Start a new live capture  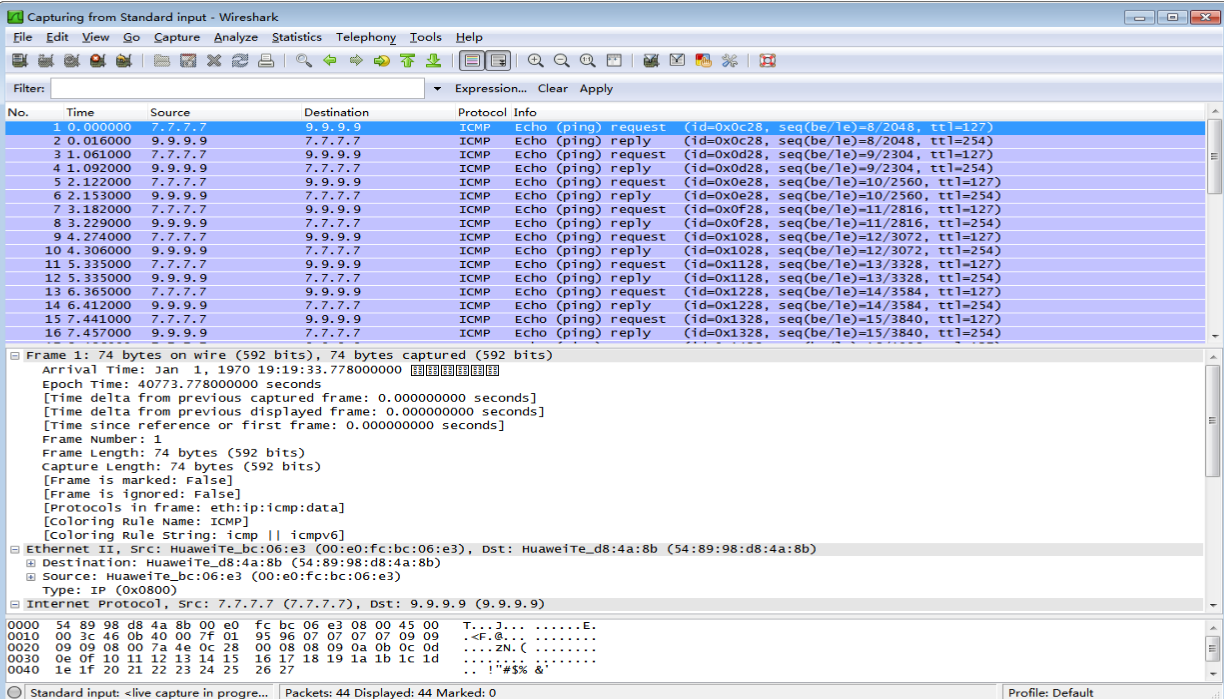[71, 61]
